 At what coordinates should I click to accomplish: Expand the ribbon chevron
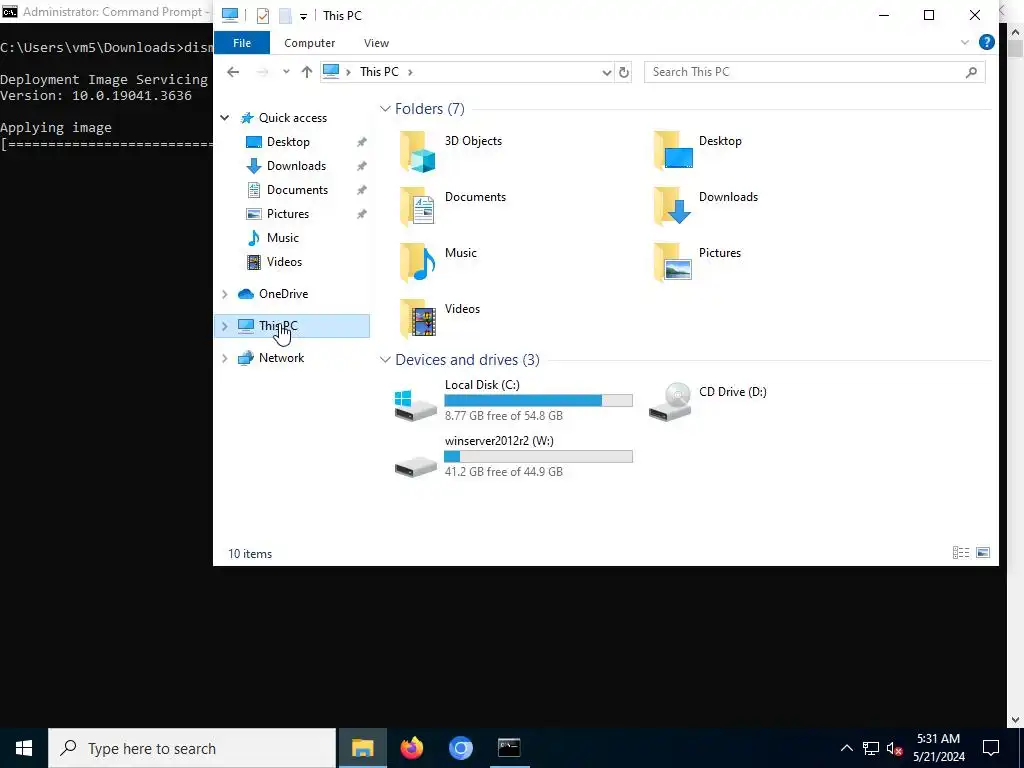click(x=965, y=42)
